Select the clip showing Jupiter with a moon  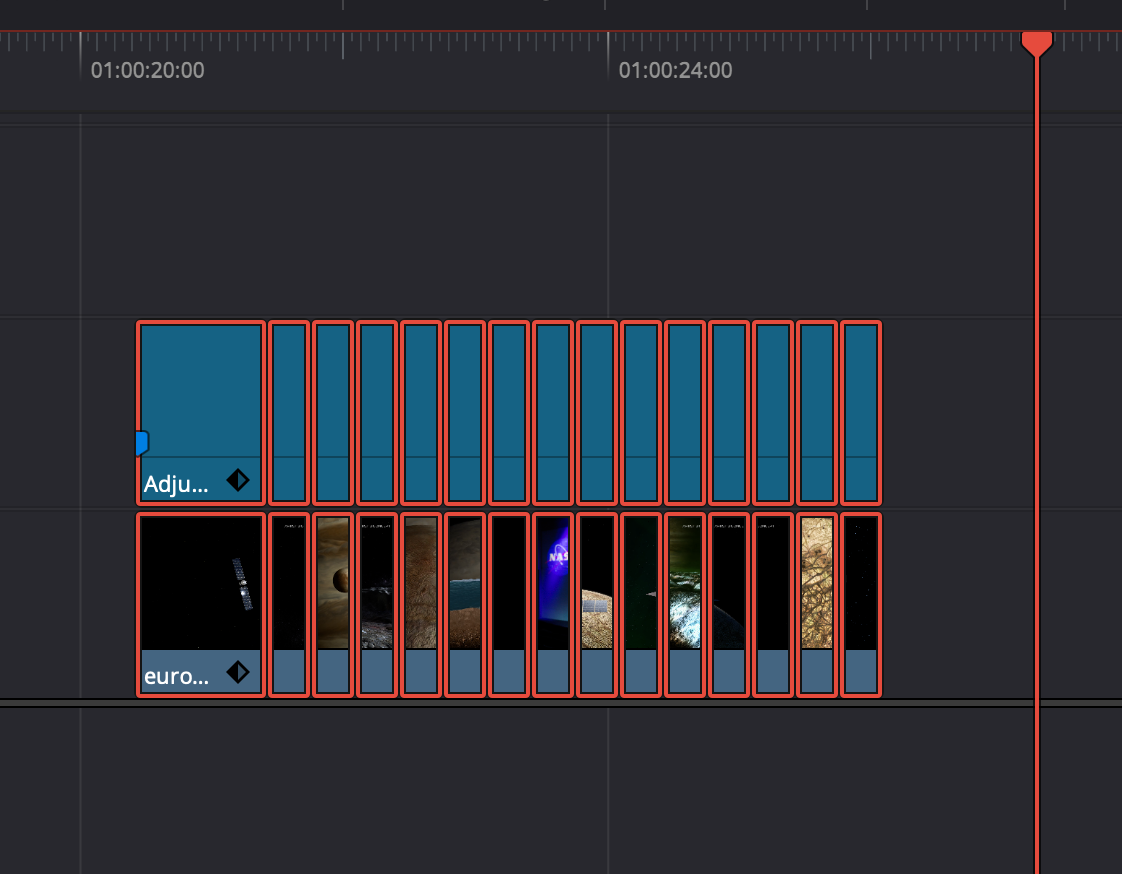coord(333,604)
